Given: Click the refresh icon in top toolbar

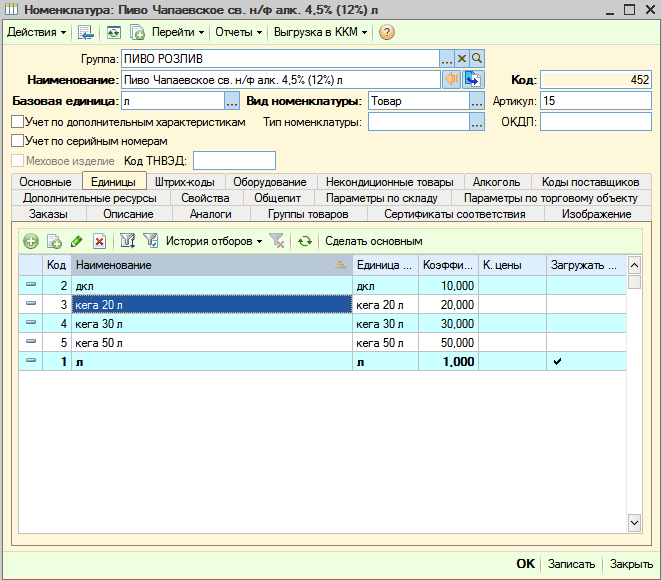Looking at the screenshot, I should [x=113, y=32].
